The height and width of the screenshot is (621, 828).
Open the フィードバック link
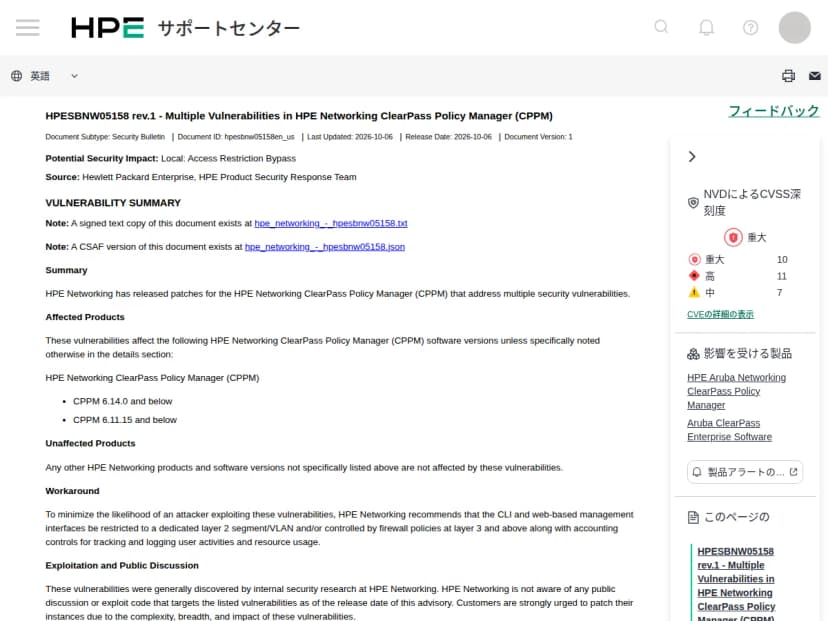coord(774,111)
